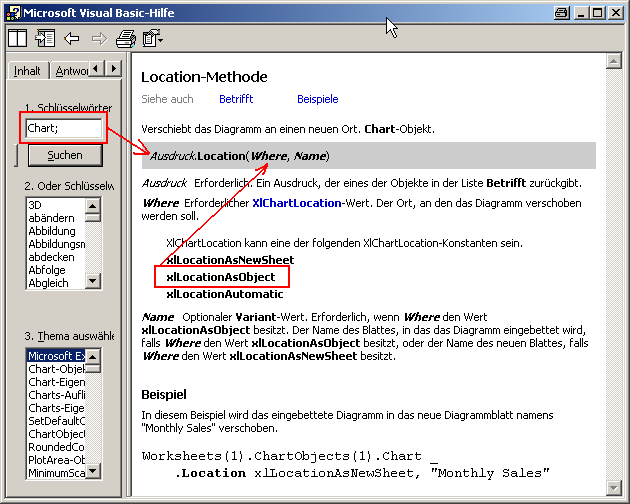Click the xlLocationAsObject constant text
The height and width of the screenshot is (504, 630).
pyautogui.click(x=221, y=277)
